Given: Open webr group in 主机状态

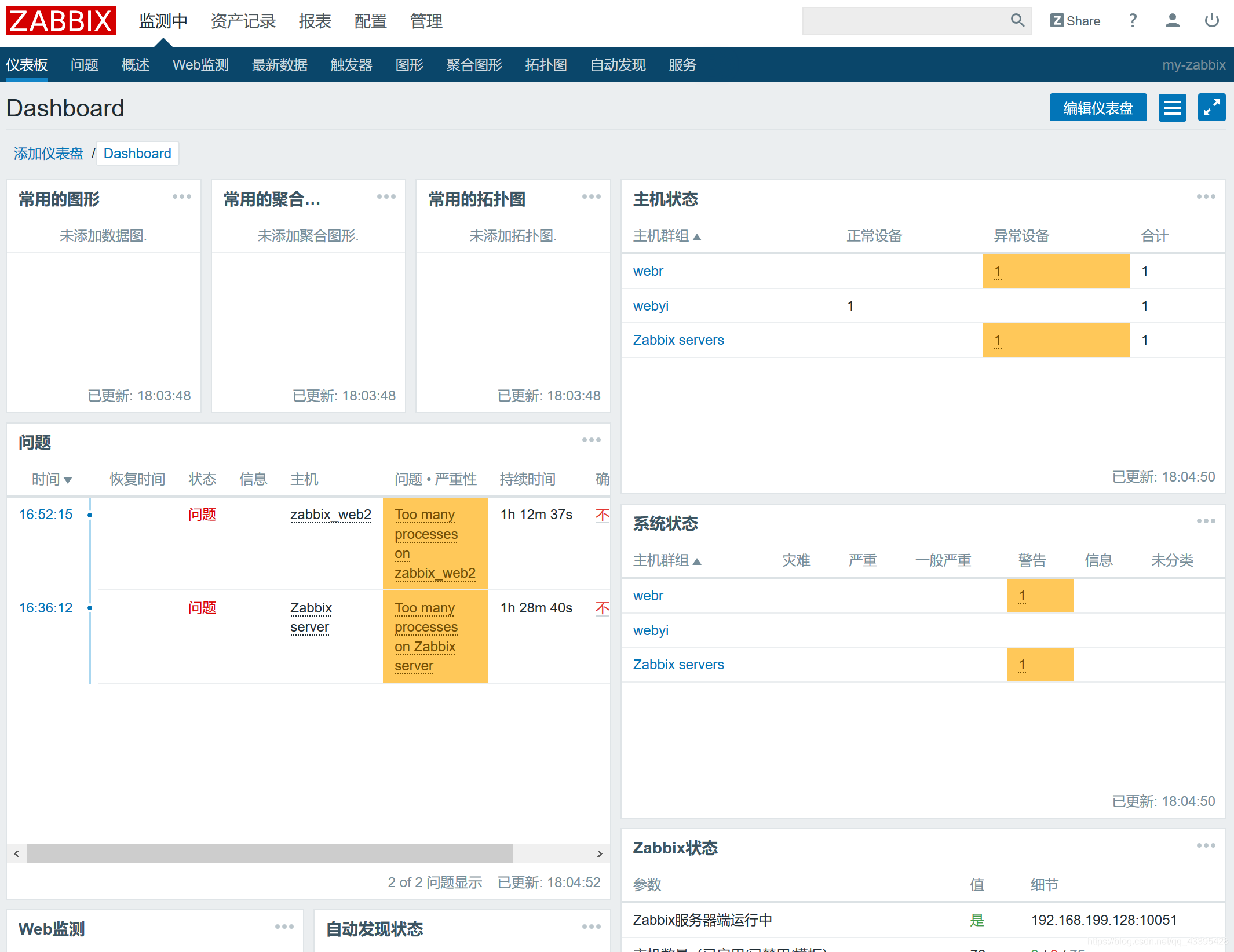Looking at the screenshot, I should tap(648, 271).
